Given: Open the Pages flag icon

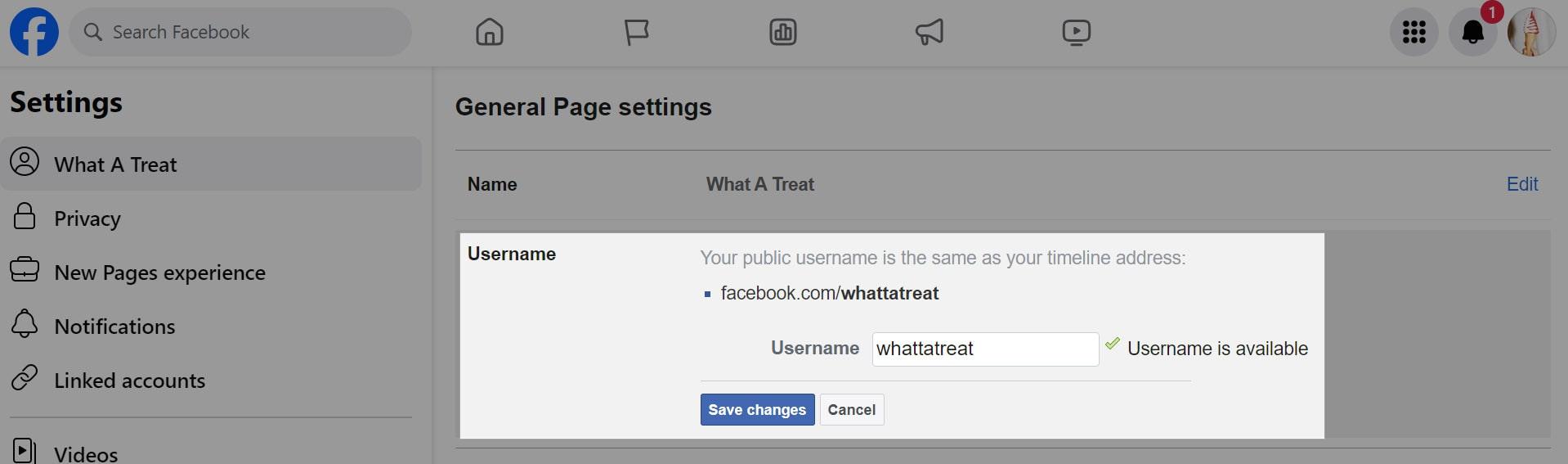Looking at the screenshot, I should click(636, 32).
